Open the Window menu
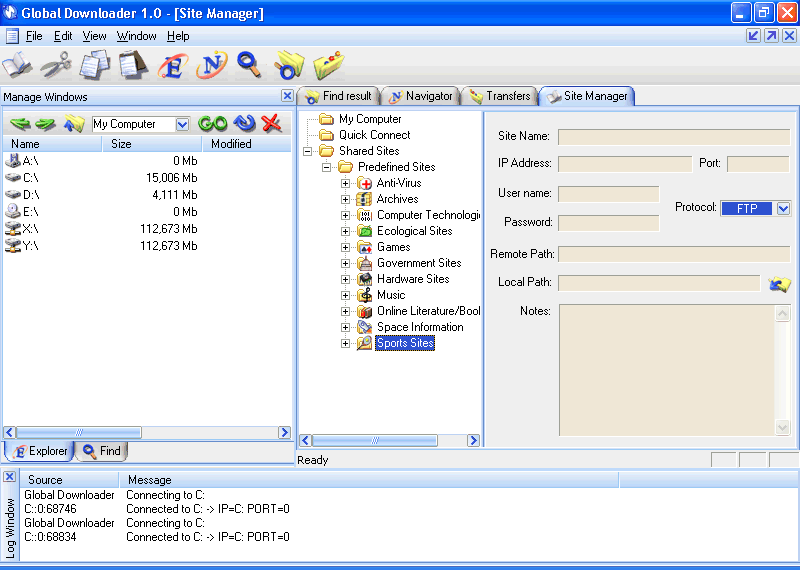This screenshot has width=800, height=570. (137, 36)
